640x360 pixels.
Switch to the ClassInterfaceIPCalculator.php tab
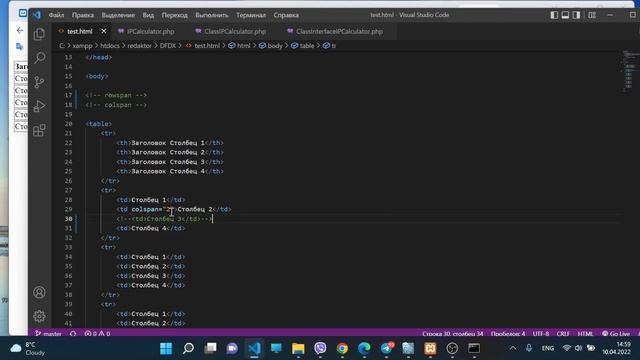tap(339, 31)
